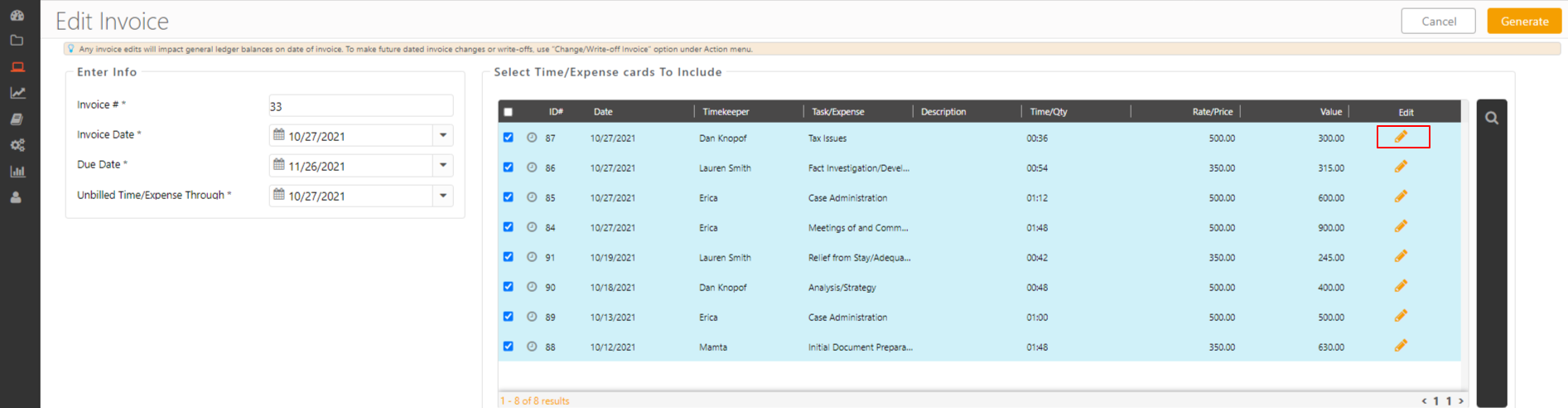This screenshot has height=408, width=1568.
Task: Click the pencil edit icon for entry 87
Action: click(1401, 137)
